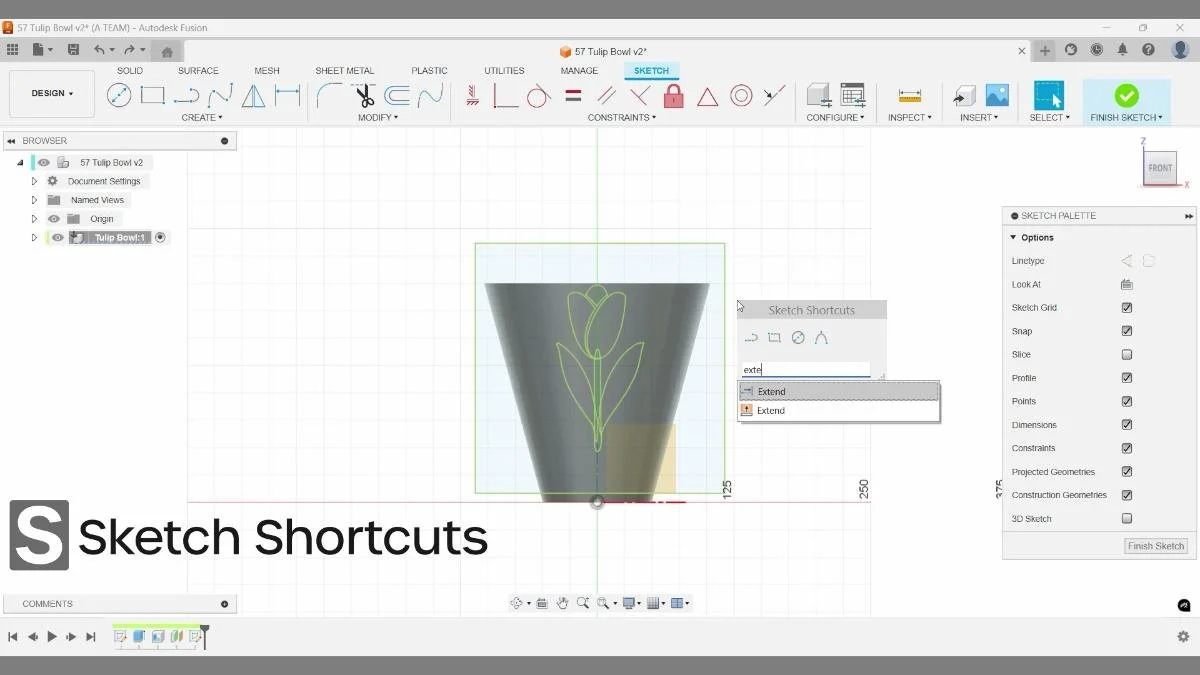Select the Circle tool in Create panel
Screen dimensions: 1200x675
click(x=120, y=95)
